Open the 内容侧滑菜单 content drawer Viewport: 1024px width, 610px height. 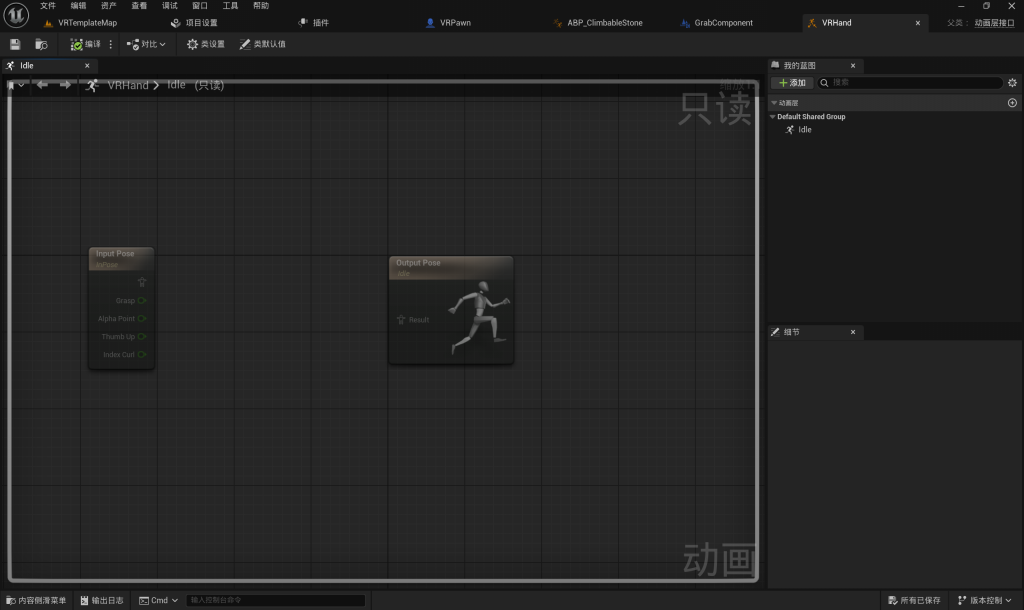[36, 600]
